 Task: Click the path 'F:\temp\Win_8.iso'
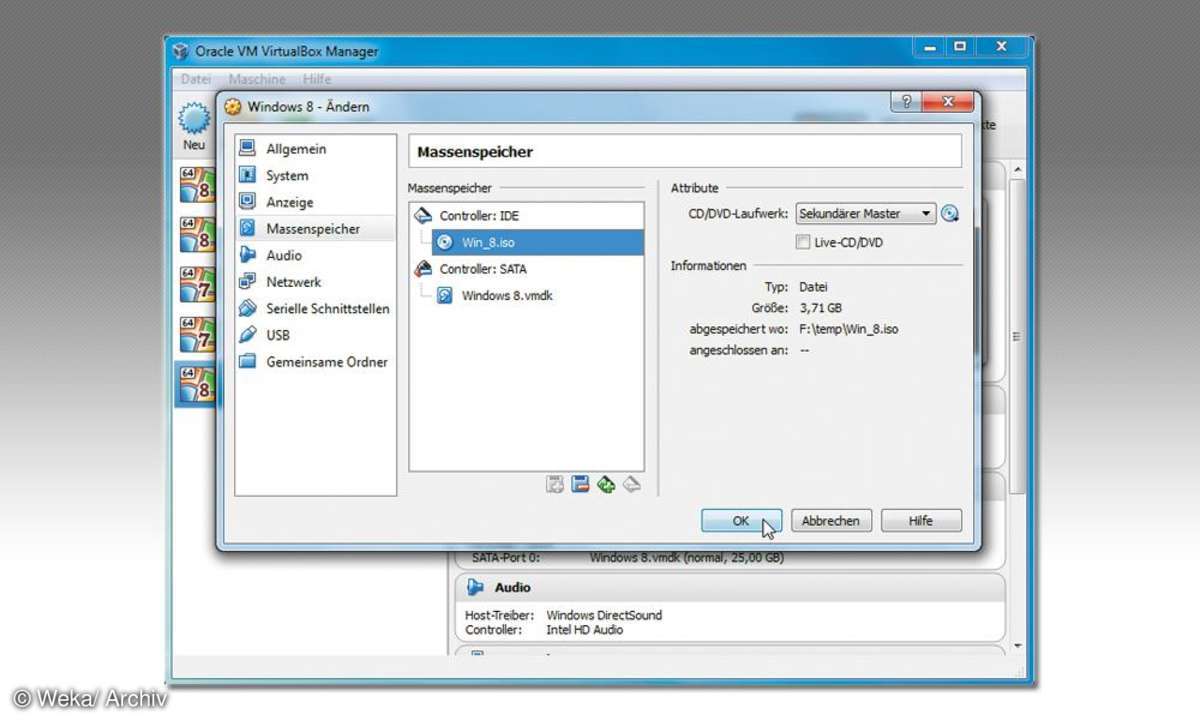pyautogui.click(x=848, y=329)
